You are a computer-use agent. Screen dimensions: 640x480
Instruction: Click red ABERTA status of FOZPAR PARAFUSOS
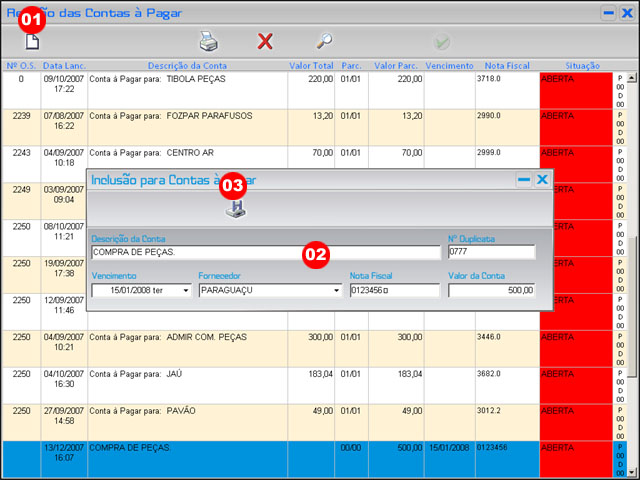574,126
